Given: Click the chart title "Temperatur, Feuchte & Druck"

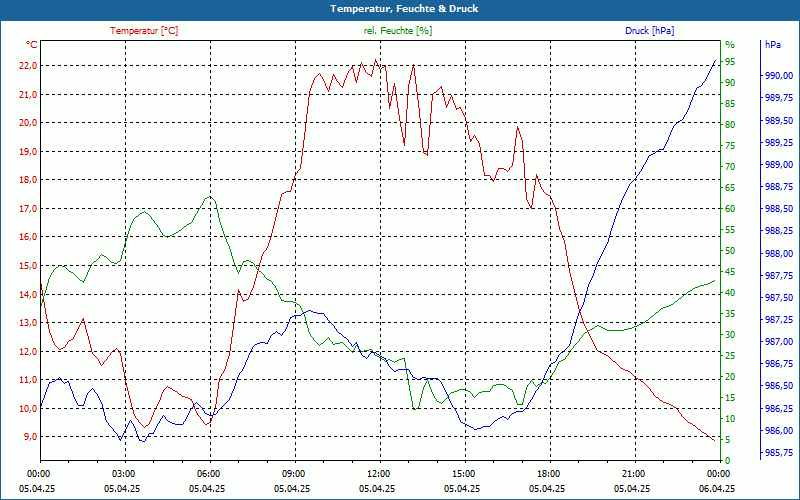Looking at the screenshot, I should pyautogui.click(x=400, y=8).
